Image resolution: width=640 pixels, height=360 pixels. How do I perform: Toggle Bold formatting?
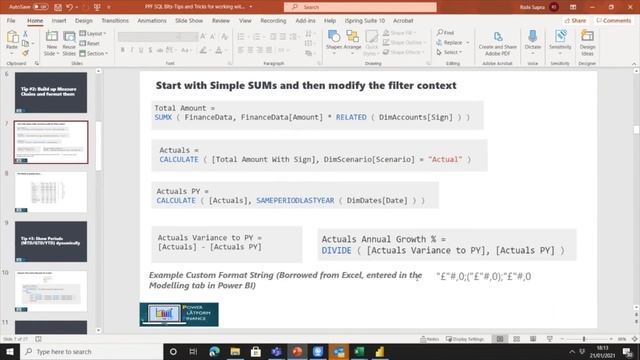(122, 50)
